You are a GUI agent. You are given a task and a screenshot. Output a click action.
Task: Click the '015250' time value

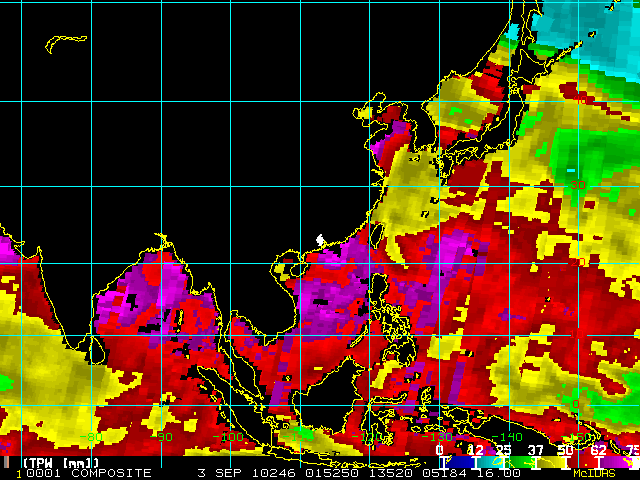(x=332, y=473)
